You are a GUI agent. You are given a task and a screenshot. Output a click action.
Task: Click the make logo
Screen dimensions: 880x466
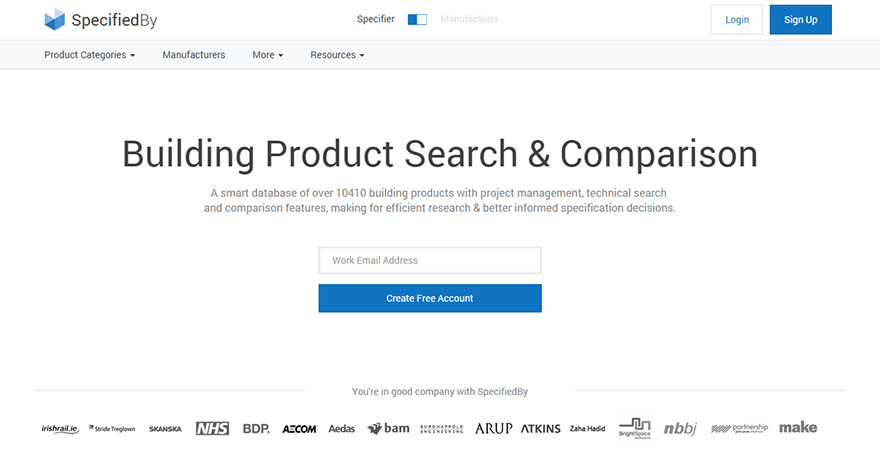[x=798, y=427]
